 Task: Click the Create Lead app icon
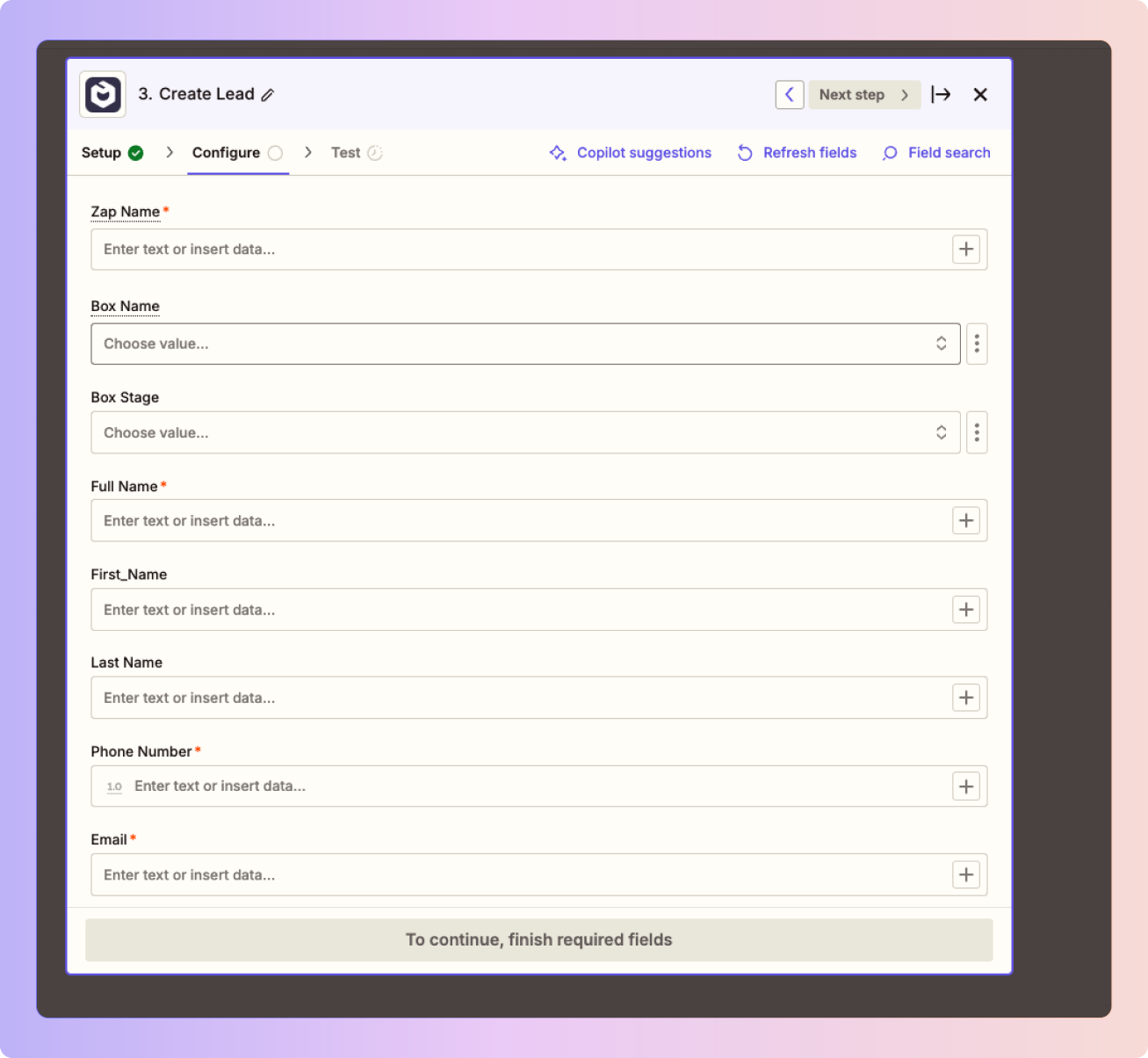[x=103, y=94]
